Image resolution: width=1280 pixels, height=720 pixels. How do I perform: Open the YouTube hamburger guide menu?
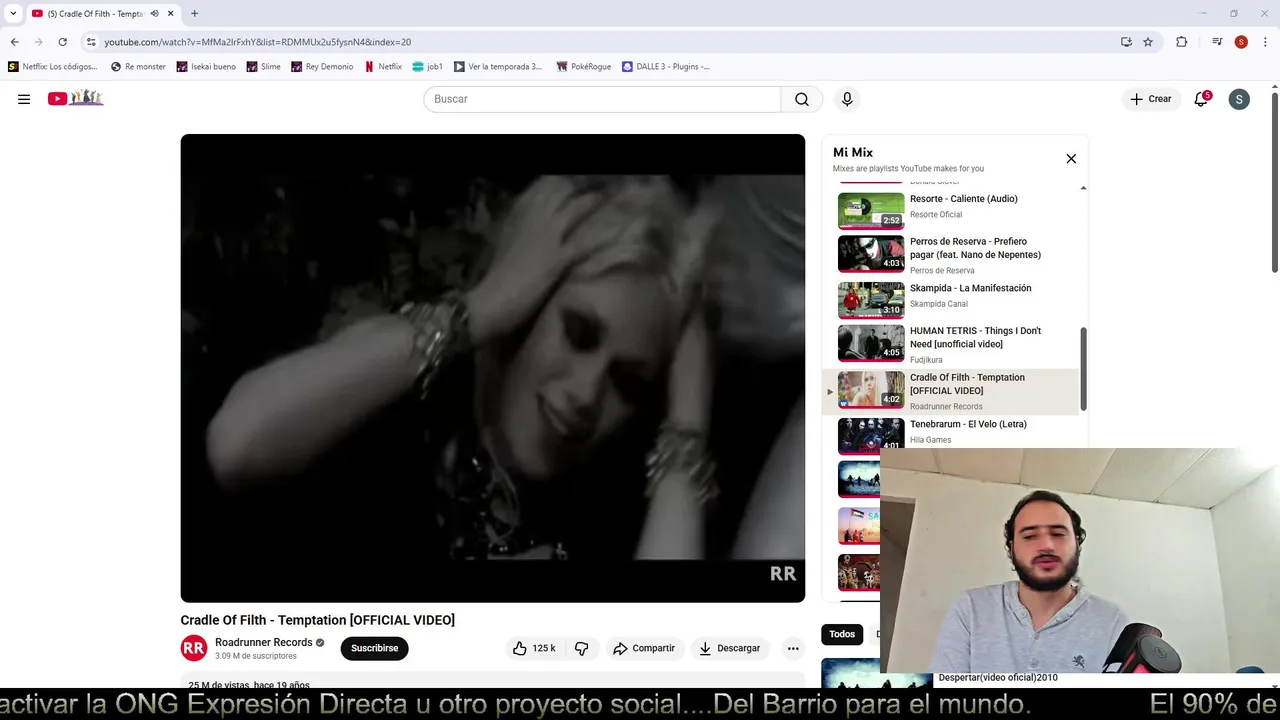pos(24,99)
